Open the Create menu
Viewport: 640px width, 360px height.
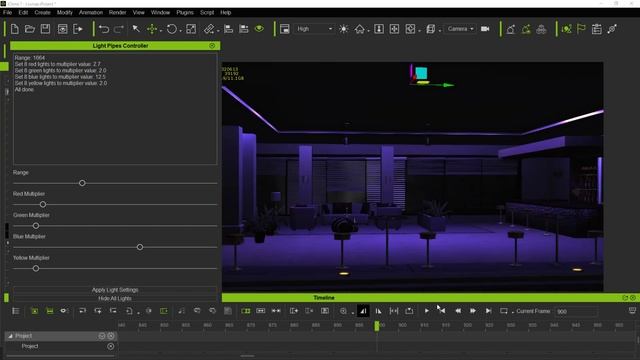(42, 12)
